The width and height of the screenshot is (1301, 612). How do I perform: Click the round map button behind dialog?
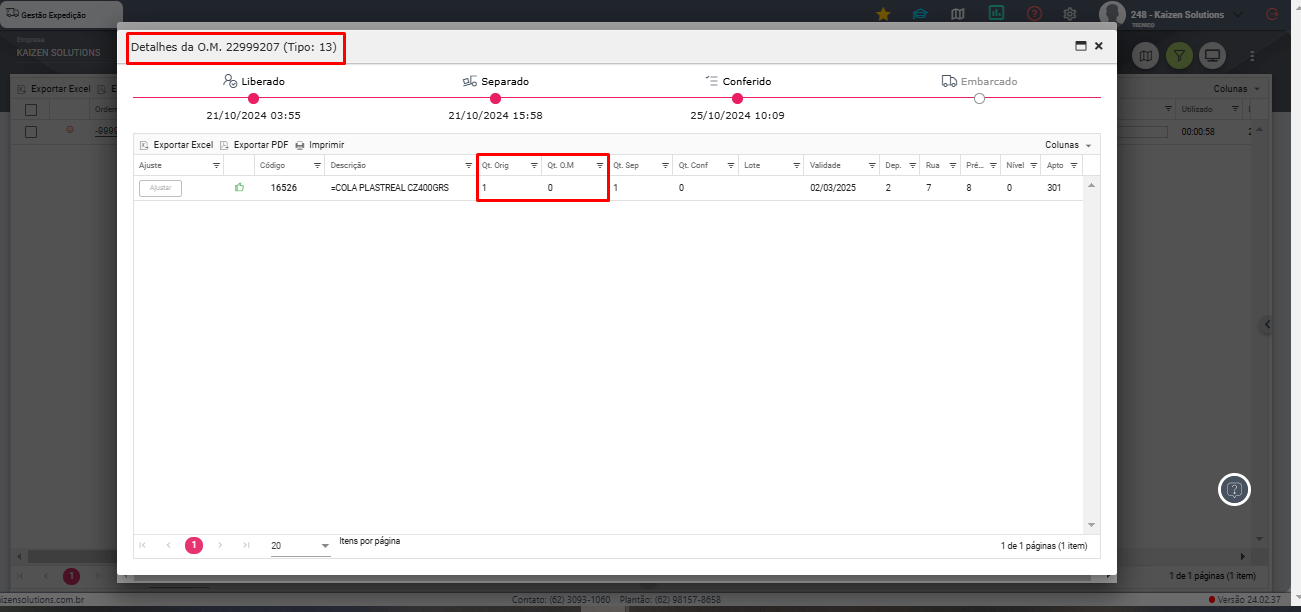click(x=1145, y=56)
